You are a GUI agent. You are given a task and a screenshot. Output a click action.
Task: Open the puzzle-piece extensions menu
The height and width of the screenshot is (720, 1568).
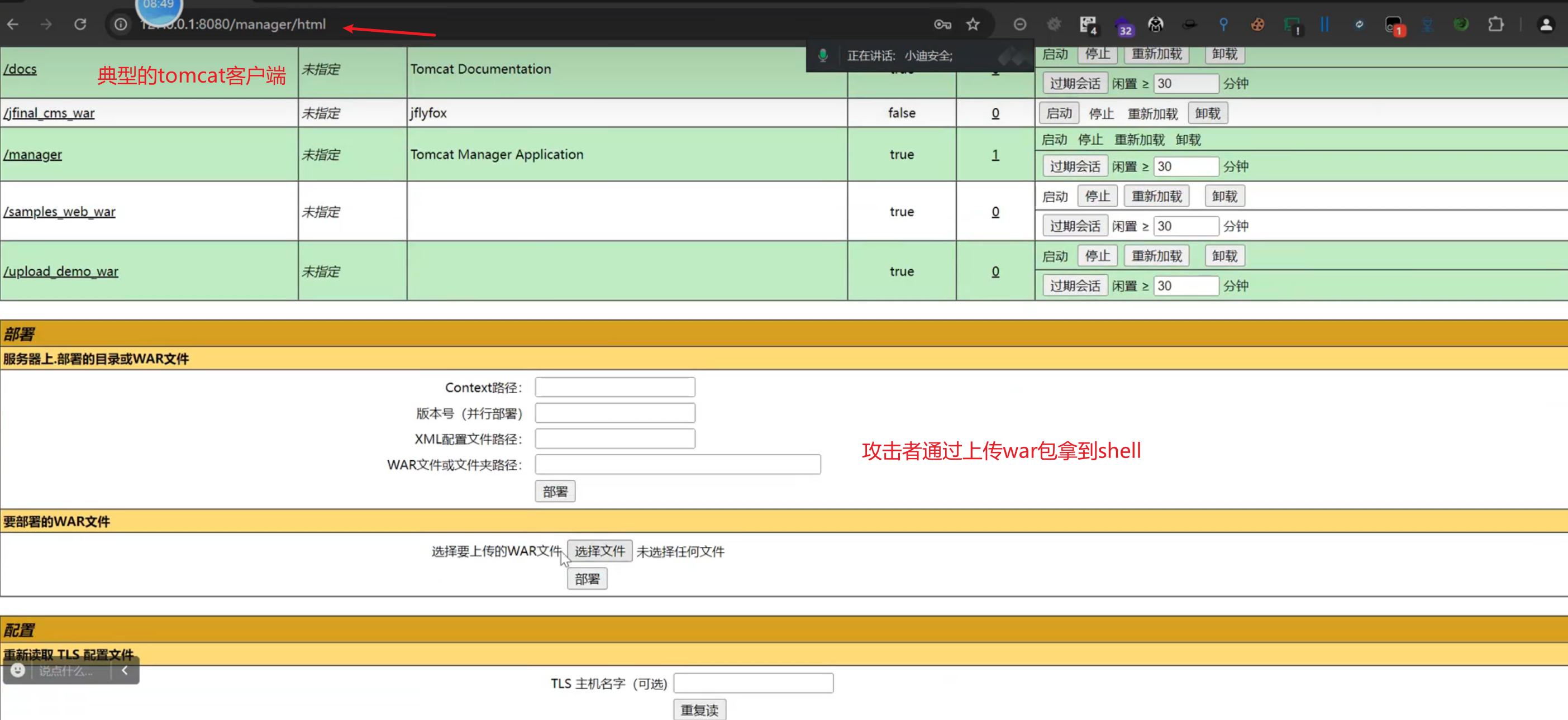[1495, 25]
